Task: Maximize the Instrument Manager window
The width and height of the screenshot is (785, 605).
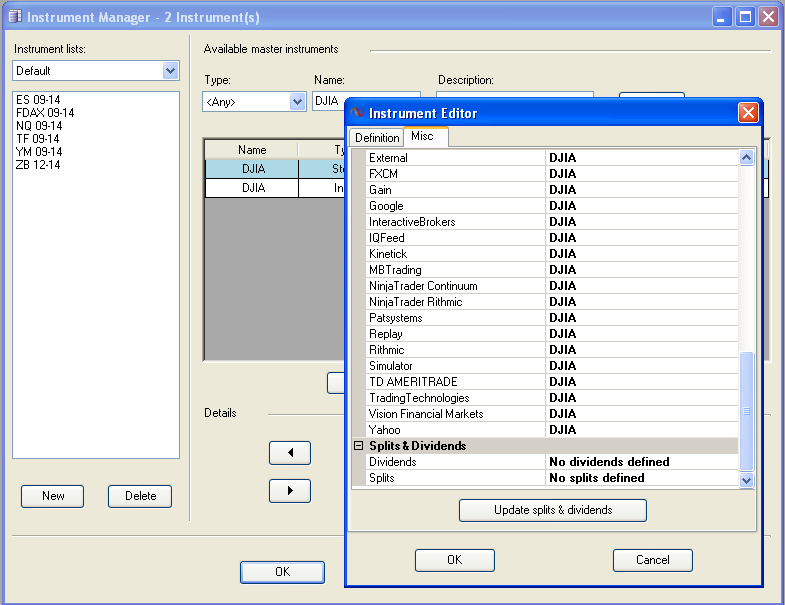Action: pos(745,17)
